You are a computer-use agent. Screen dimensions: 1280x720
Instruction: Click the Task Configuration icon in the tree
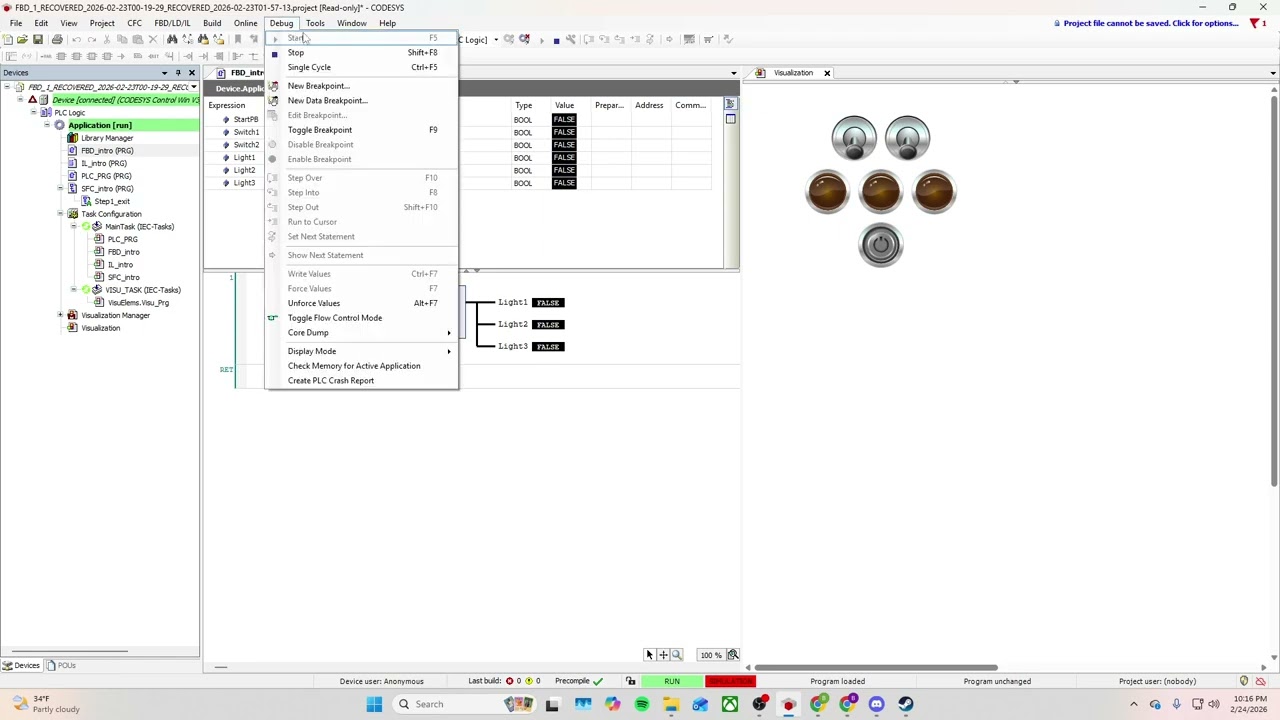click(72, 214)
